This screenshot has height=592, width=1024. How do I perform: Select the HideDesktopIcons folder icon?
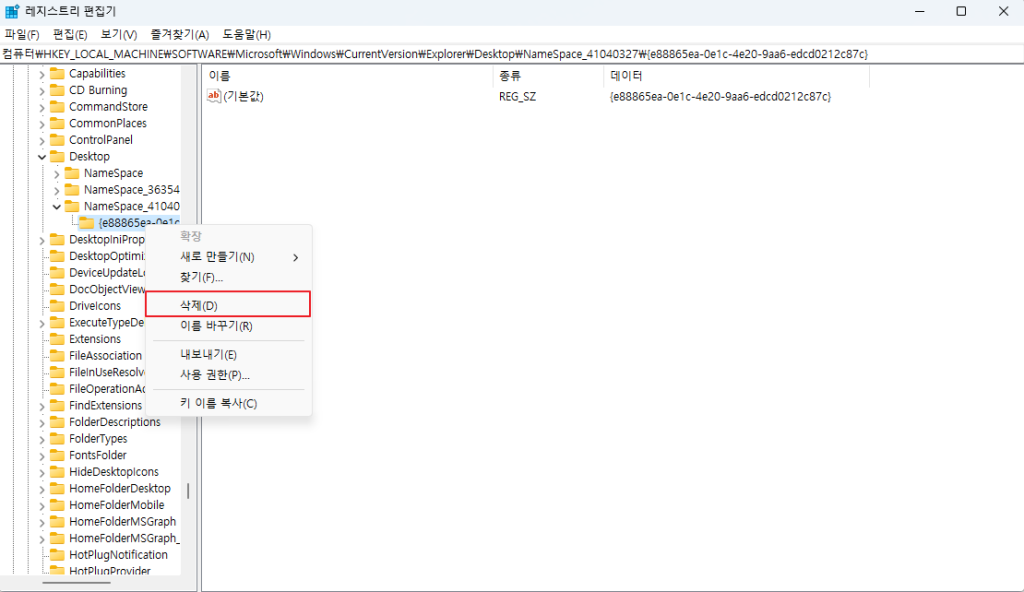point(57,472)
